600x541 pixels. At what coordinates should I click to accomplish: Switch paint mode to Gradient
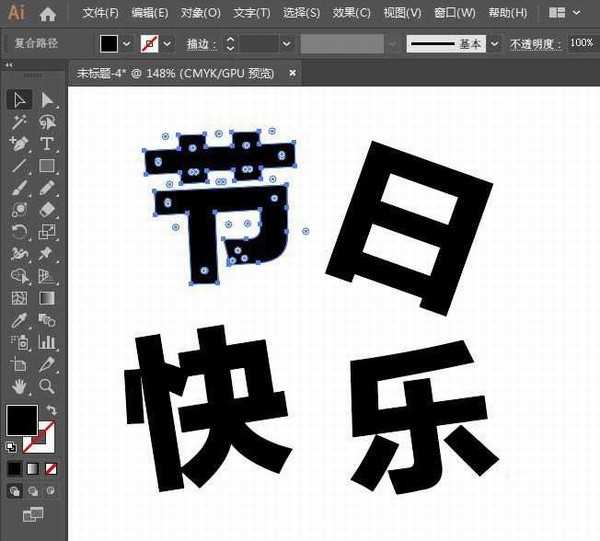coord(33,468)
